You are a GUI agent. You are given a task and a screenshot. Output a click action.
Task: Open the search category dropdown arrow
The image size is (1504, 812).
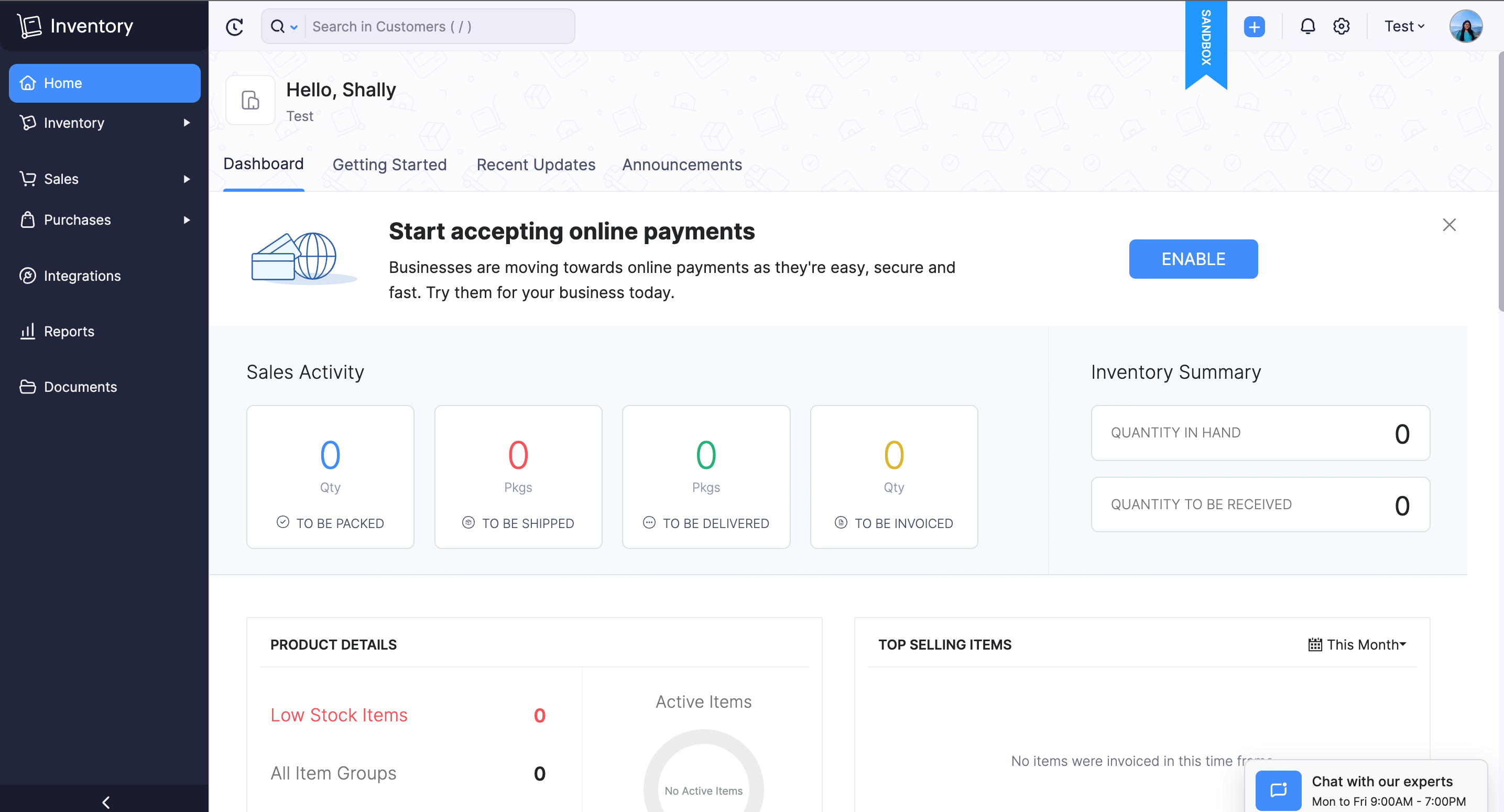295,27
